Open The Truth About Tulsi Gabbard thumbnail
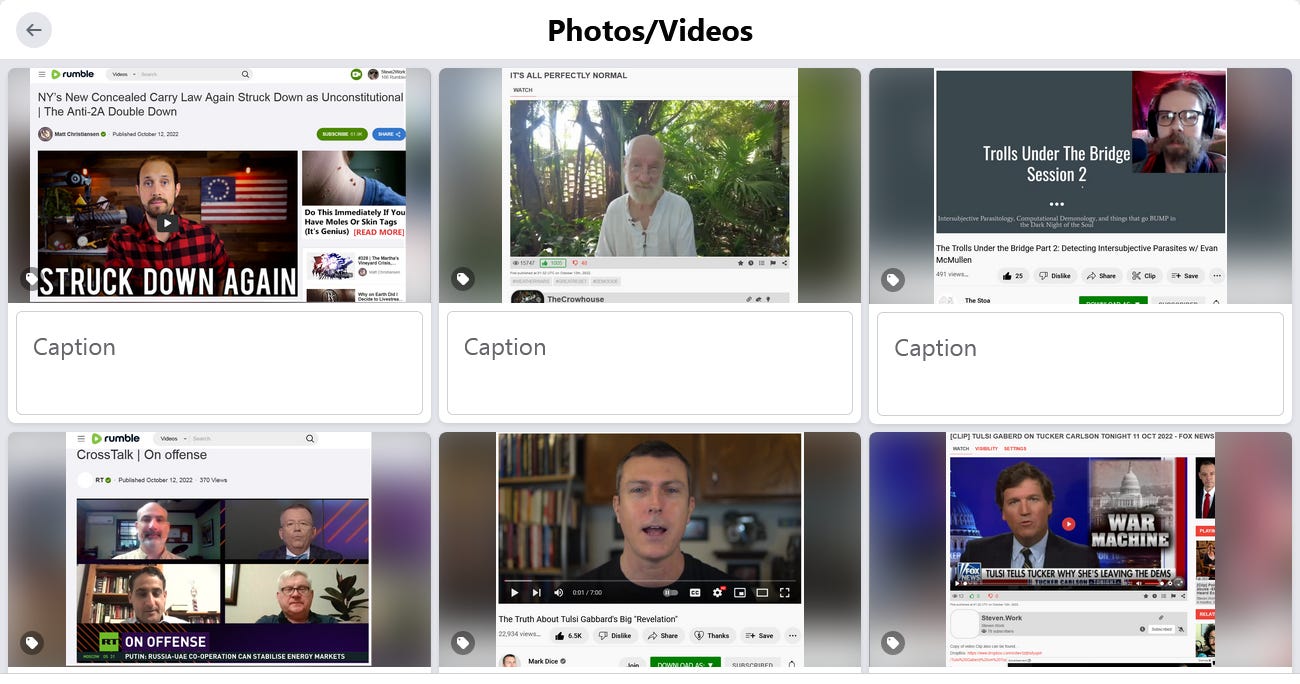 [650, 549]
